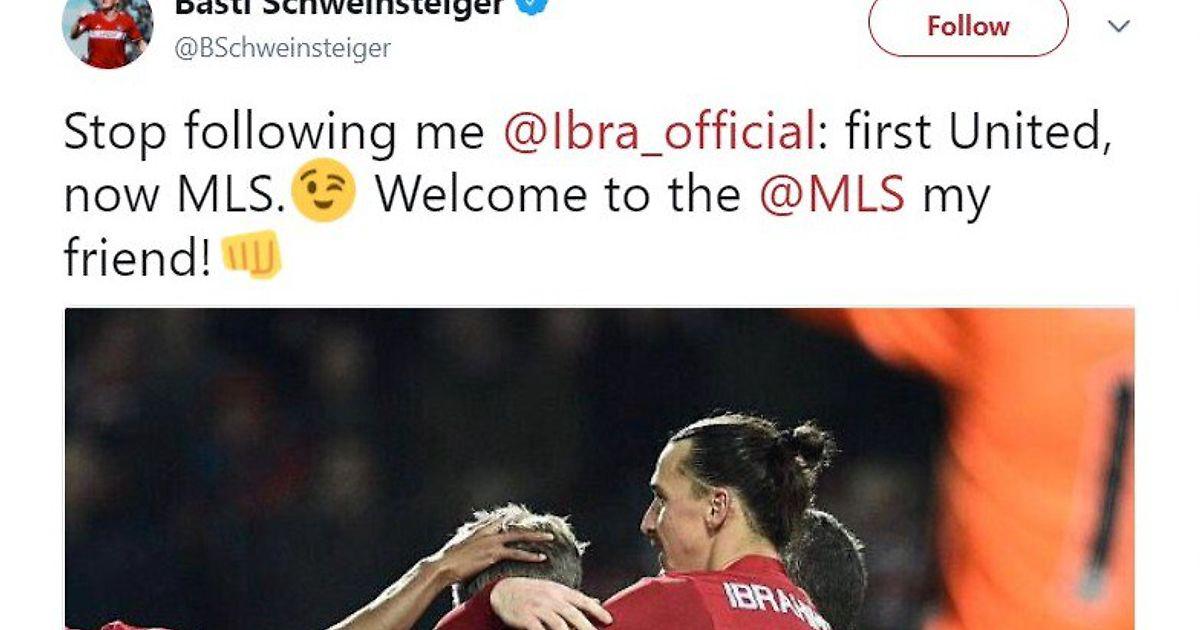Click the fist bump emoji
Viewport: 1200px width, 630px height.
click(250, 255)
